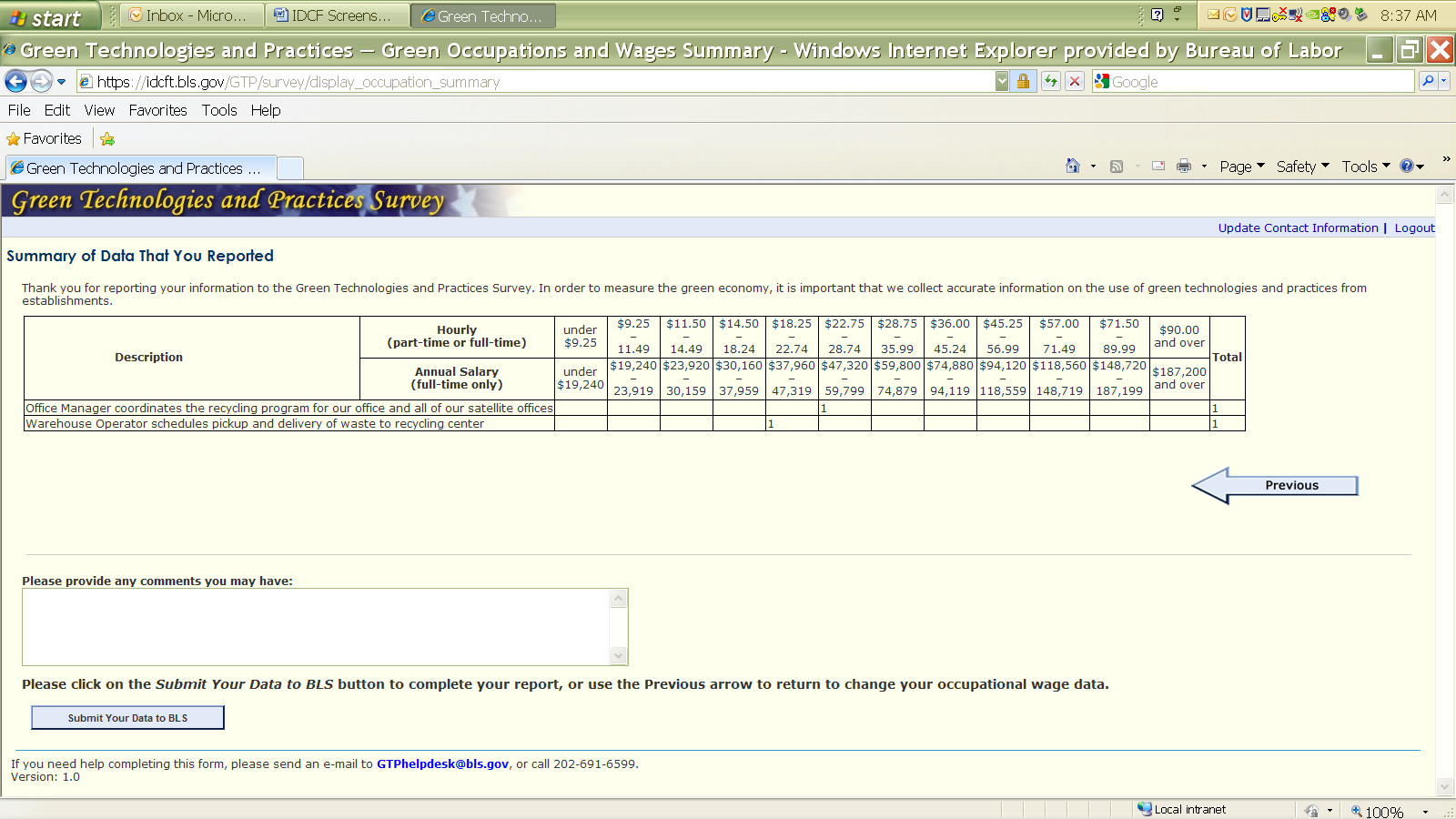Expand the Page dropdown menu
Image resolution: width=1456 pixels, height=819 pixels.
[1241, 167]
